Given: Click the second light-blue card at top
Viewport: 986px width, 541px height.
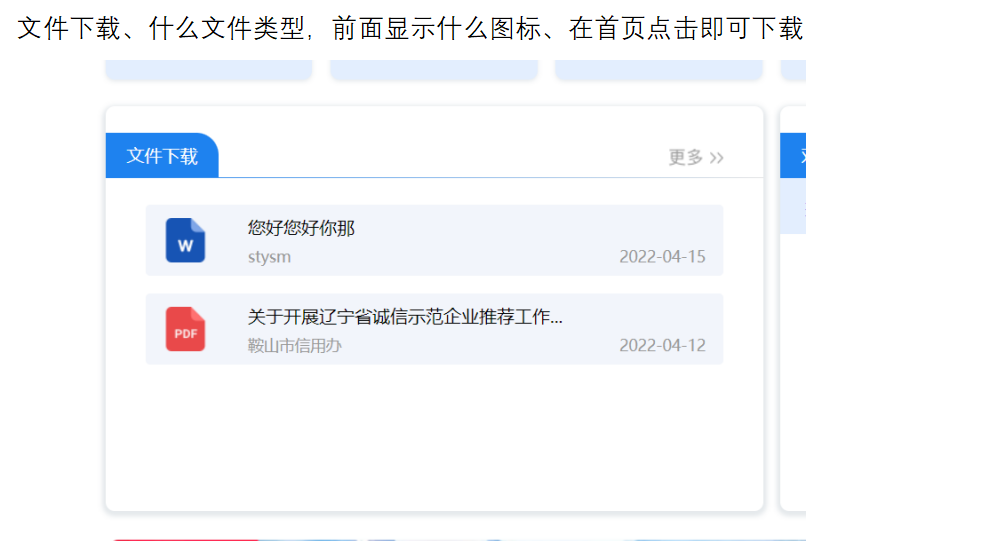Looking at the screenshot, I should tap(434, 70).
